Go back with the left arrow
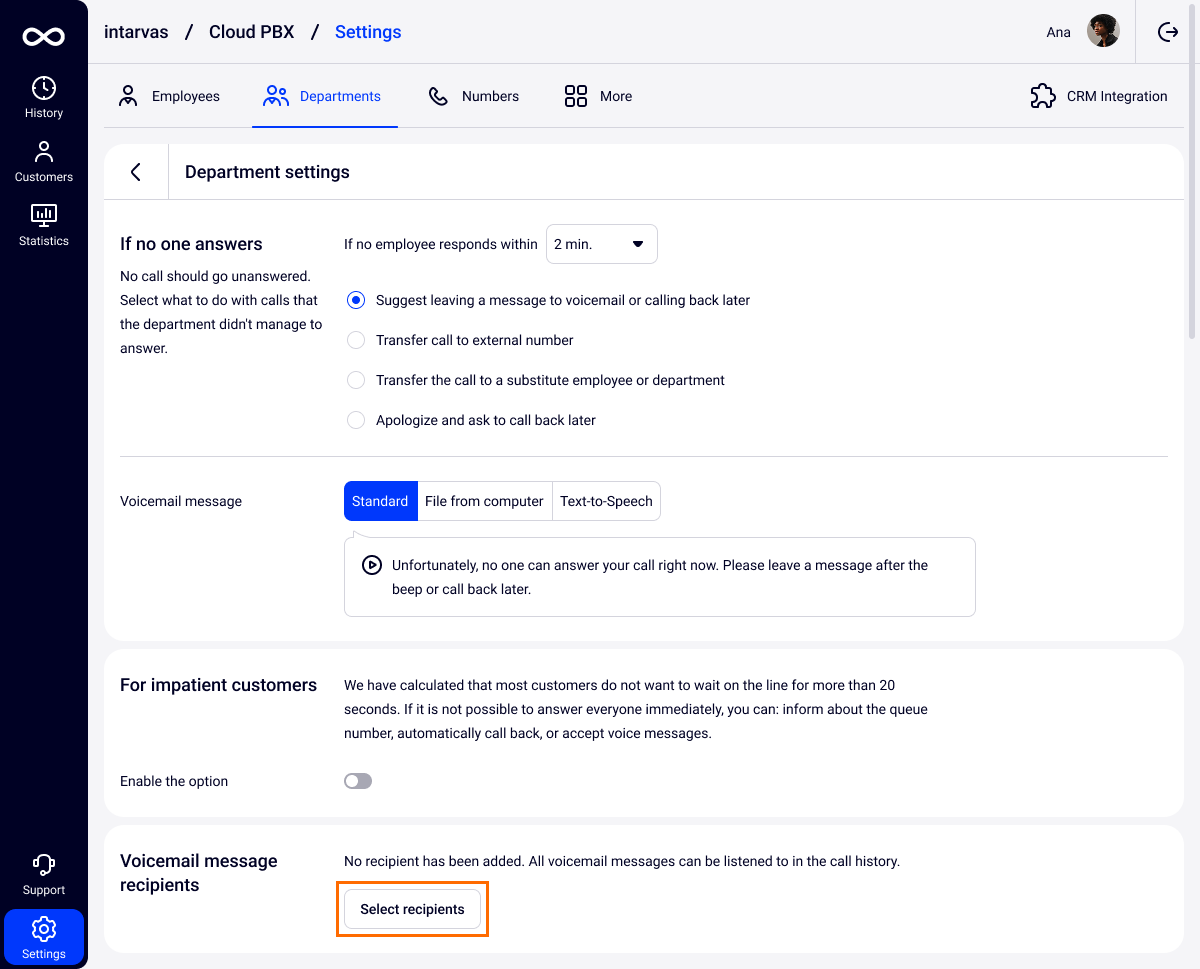The image size is (1200, 969). [x=136, y=172]
